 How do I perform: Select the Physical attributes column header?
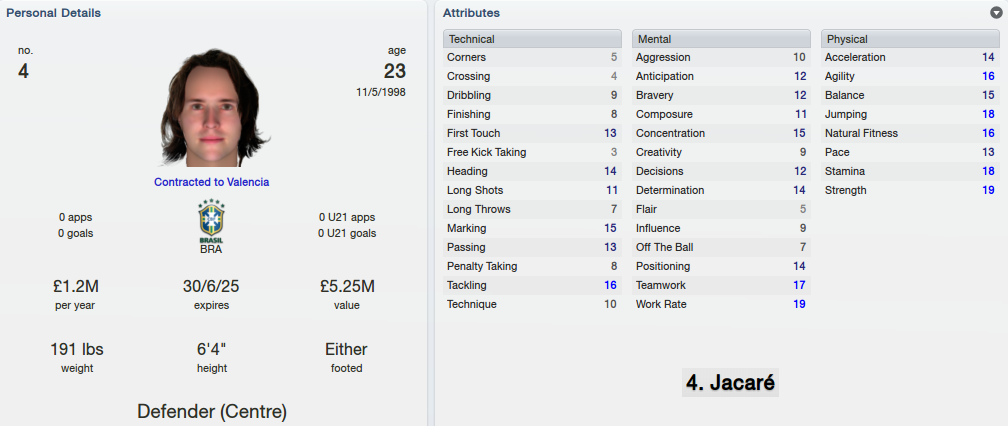(x=910, y=39)
